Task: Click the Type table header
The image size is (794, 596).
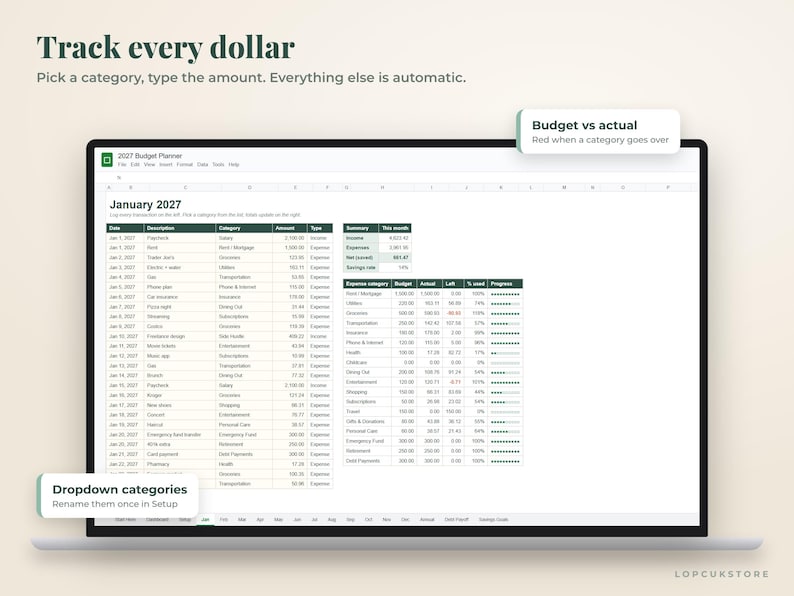Action: (320, 228)
